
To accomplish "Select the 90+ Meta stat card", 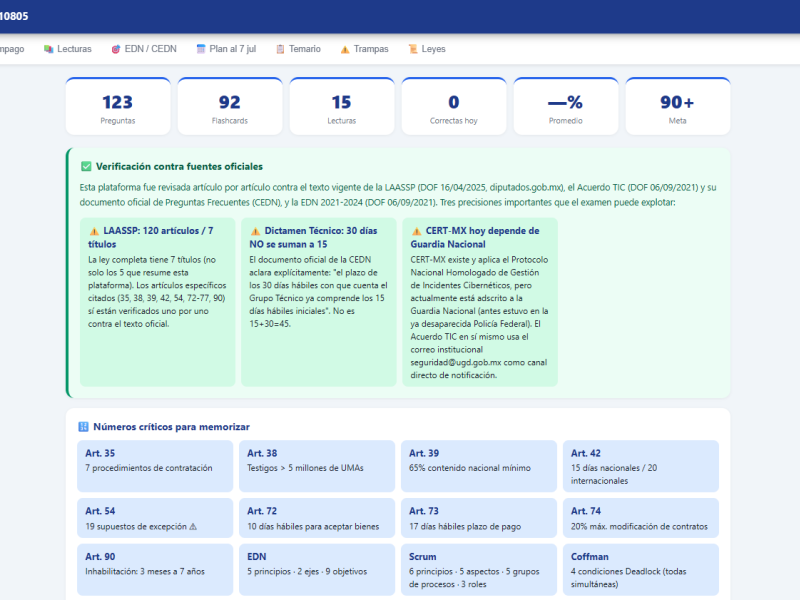I will (678, 106).
